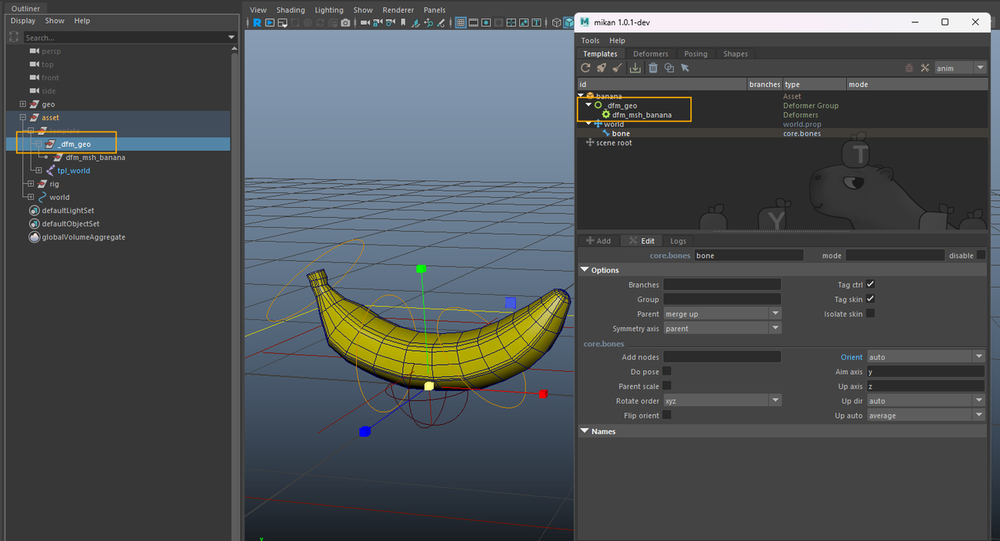Click the crossed tools icon beside anim
Image resolution: width=1000 pixels, height=541 pixels.
pos(925,68)
